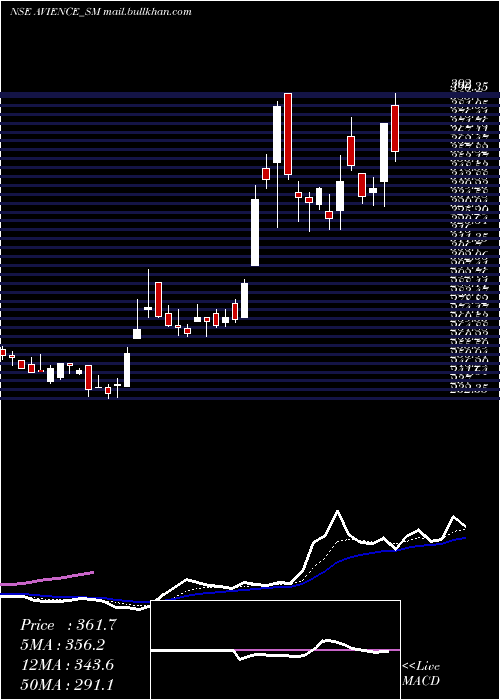Click the last red candlestick on the chart
Viewport: 500px width, 700px height.
coord(395,128)
